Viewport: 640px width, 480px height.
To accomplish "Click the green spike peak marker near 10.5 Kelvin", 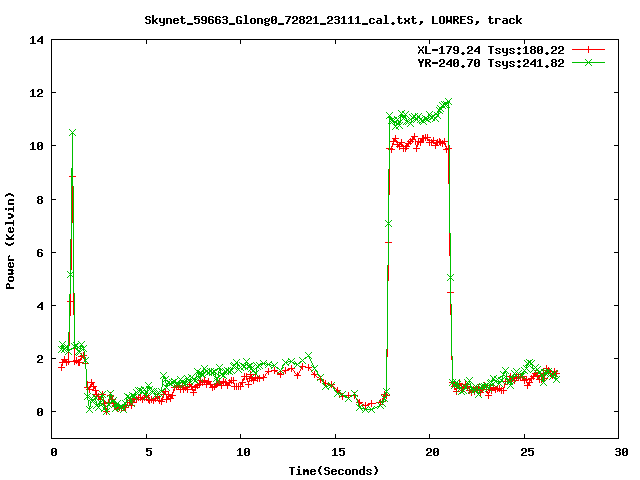I will 72,133.
